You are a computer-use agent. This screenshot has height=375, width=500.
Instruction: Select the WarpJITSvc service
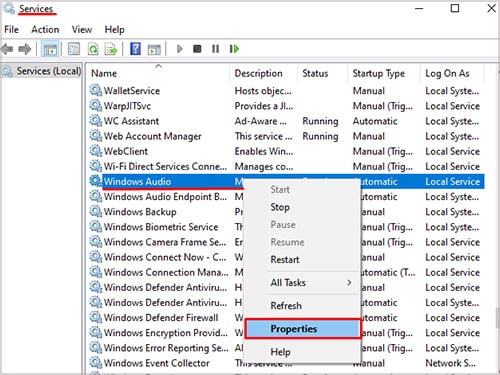click(127, 106)
